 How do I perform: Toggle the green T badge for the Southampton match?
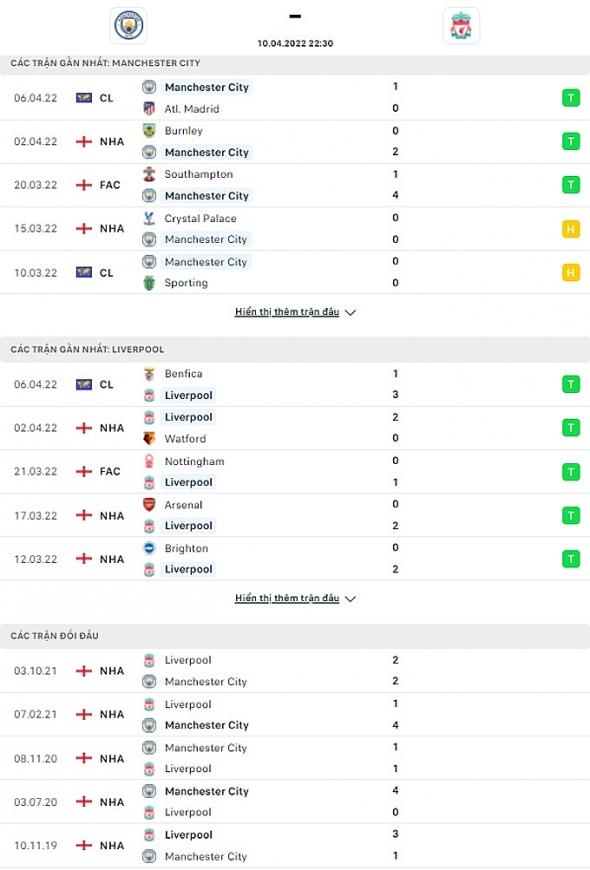coord(571,184)
